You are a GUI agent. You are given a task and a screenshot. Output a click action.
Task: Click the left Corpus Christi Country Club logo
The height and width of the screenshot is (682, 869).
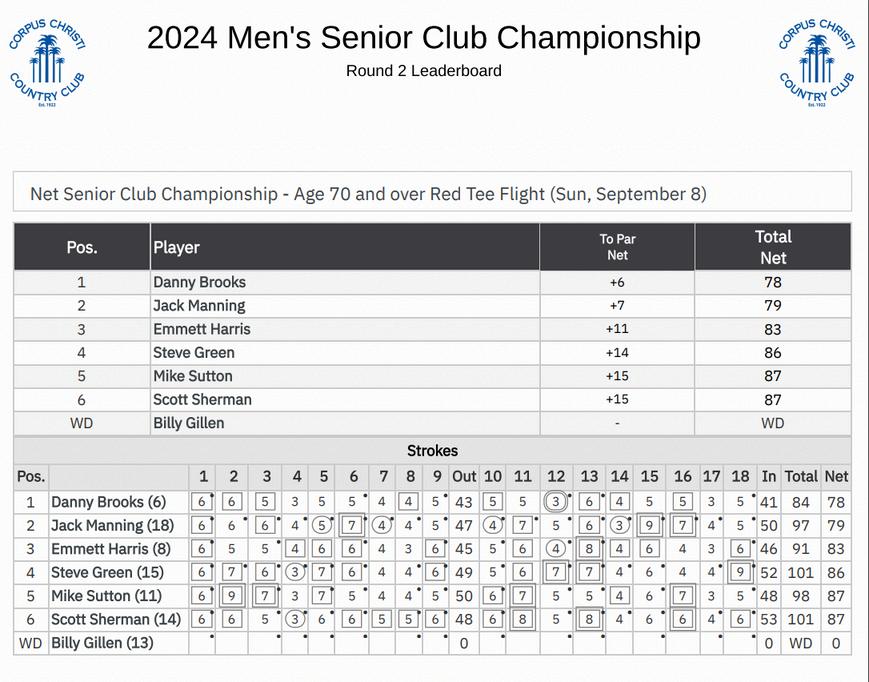[46, 62]
